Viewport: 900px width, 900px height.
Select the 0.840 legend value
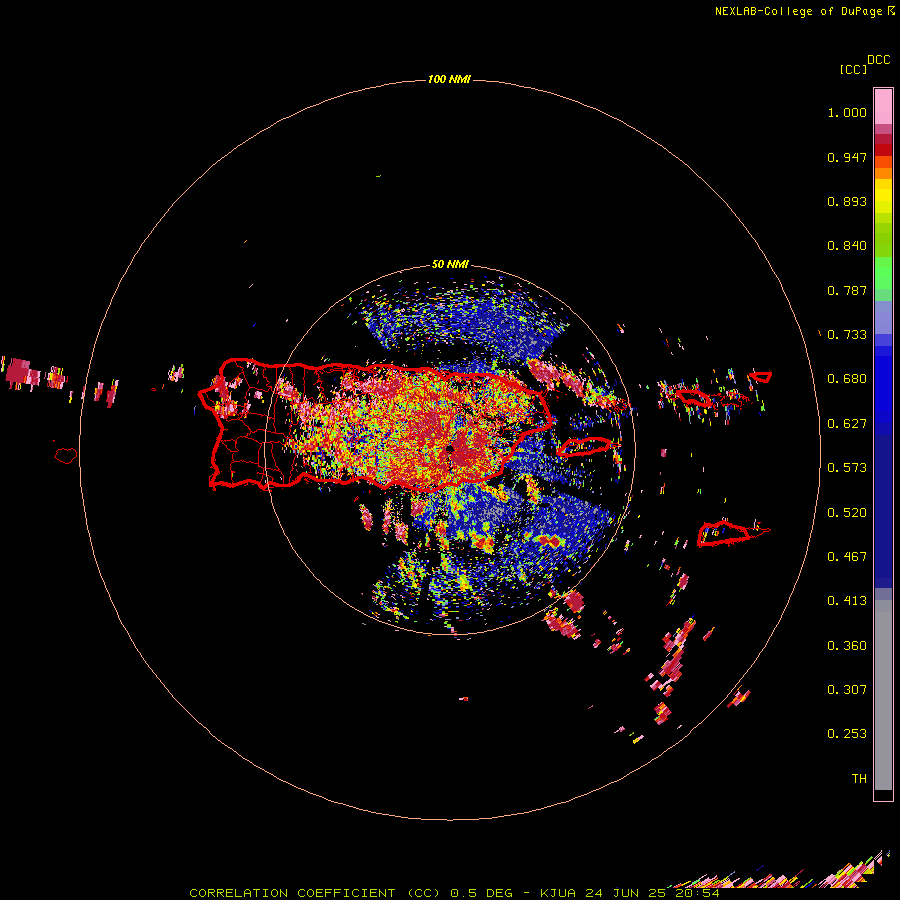[x=847, y=246]
